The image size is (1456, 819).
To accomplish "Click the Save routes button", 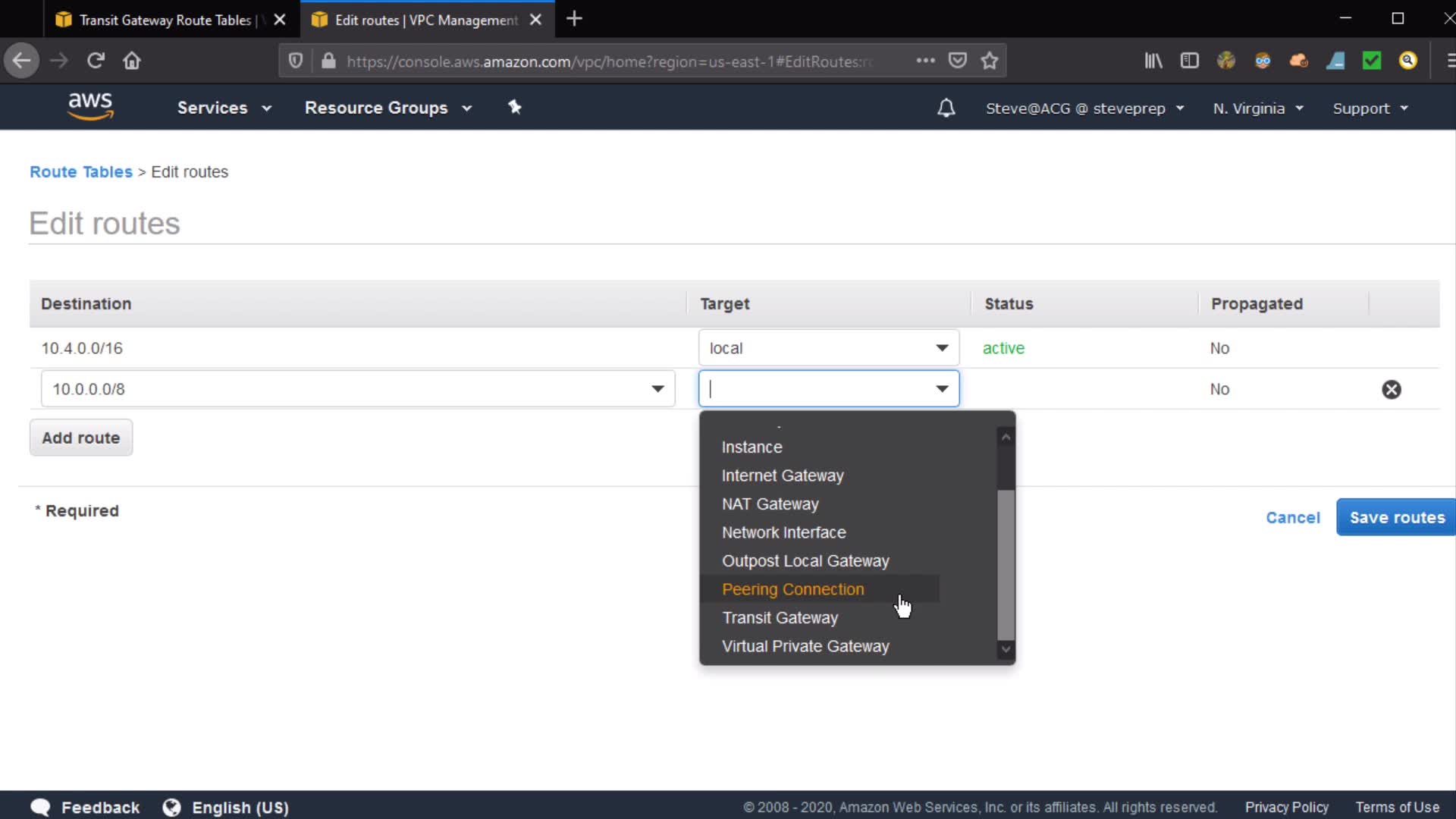I will [x=1396, y=517].
